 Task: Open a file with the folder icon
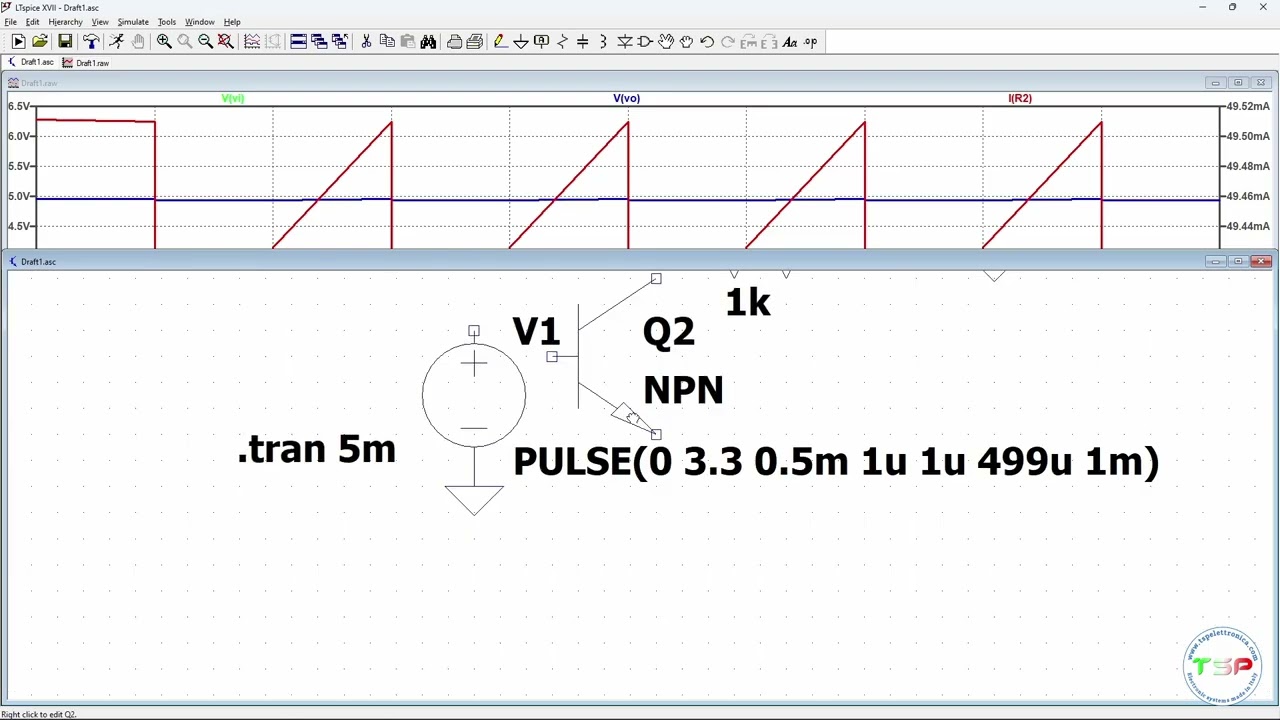coord(40,42)
